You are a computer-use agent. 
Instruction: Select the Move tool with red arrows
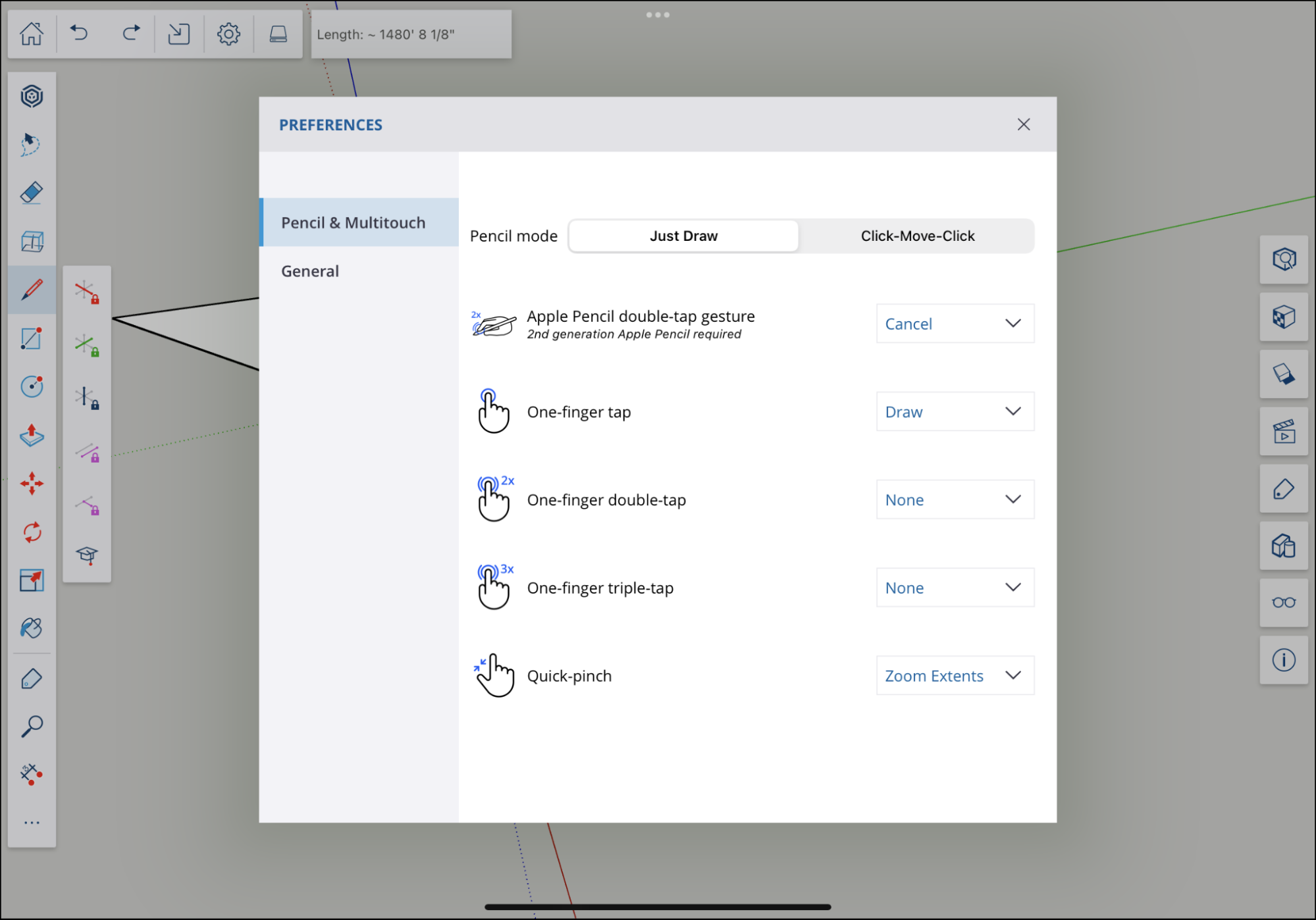(x=32, y=484)
